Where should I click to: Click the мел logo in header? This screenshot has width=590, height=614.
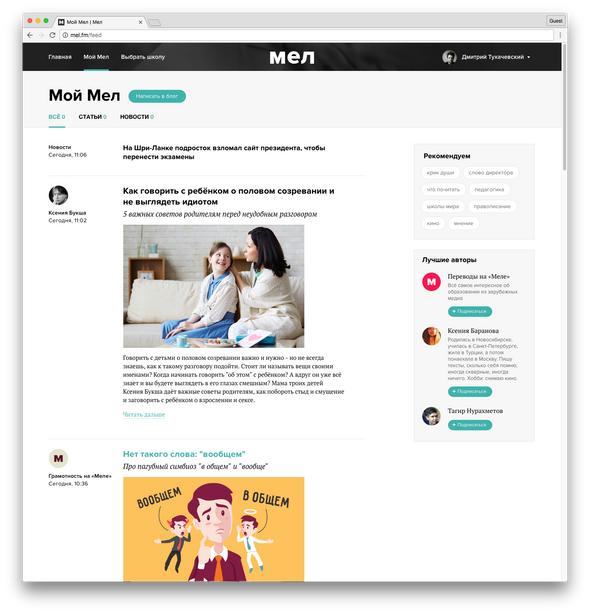(x=292, y=57)
